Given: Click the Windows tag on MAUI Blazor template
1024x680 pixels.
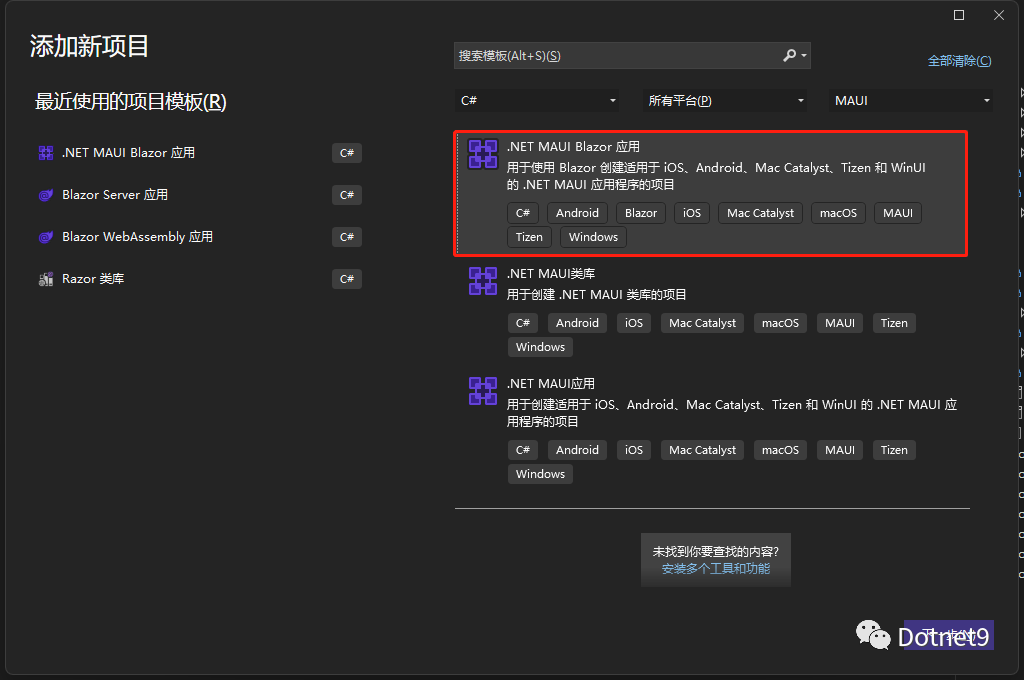Looking at the screenshot, I should point(593,237).
